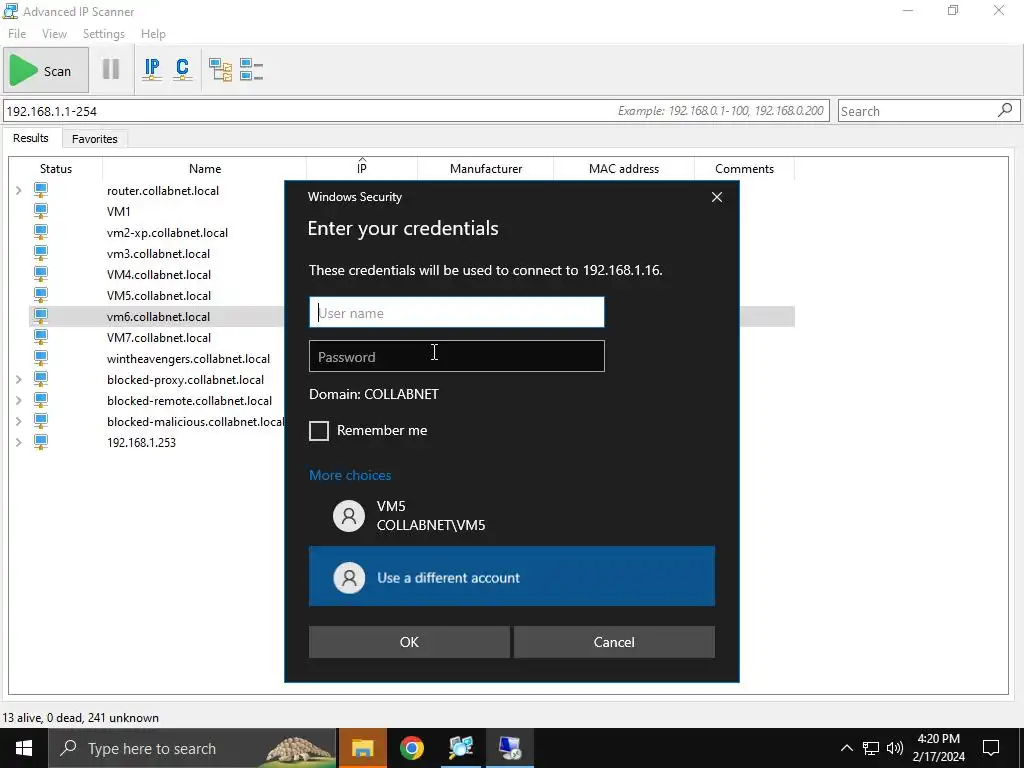The height and width of the screenshot is (768, 1024).
Task: Expand the router.collabnet.local row
Action: pos(19,191)
